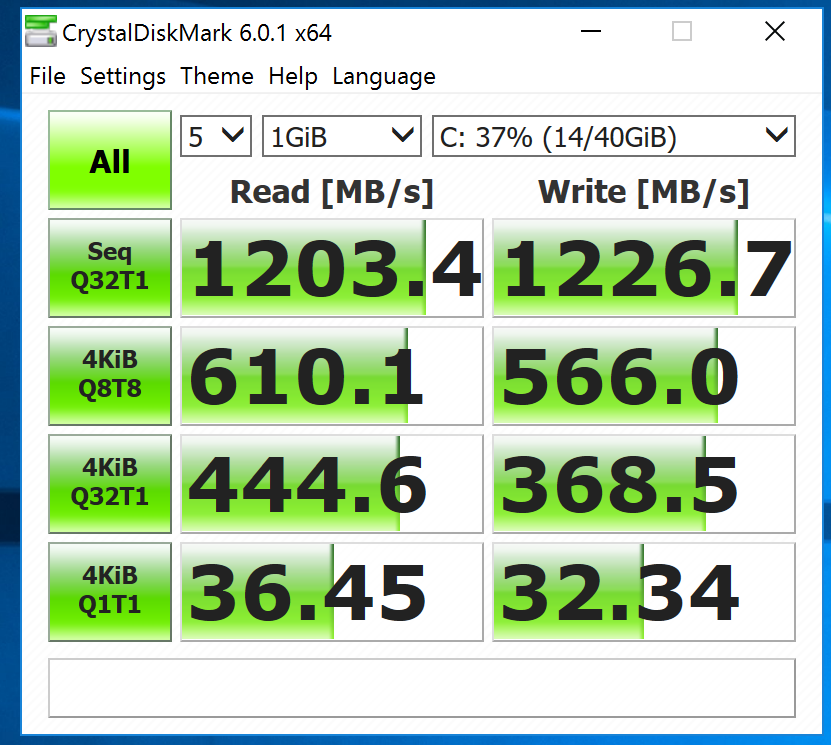Start the 4KiB Q8T8 test

coord(110,376)
